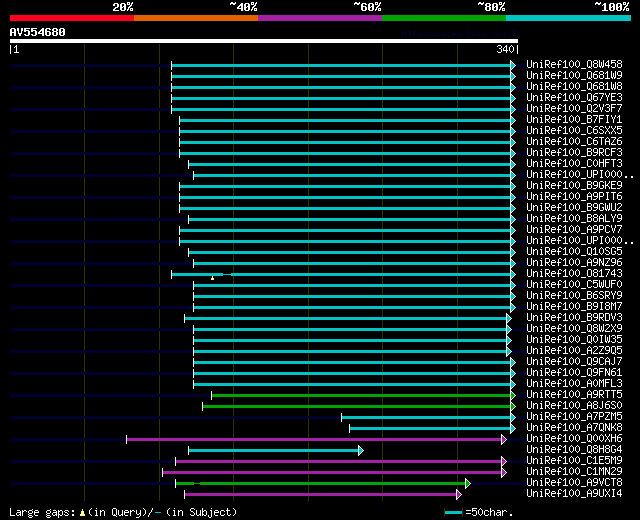Click the green arrowhead ending the A9VCT8 bar
Screen dimensions: 640x520
(x=468, y=484)
